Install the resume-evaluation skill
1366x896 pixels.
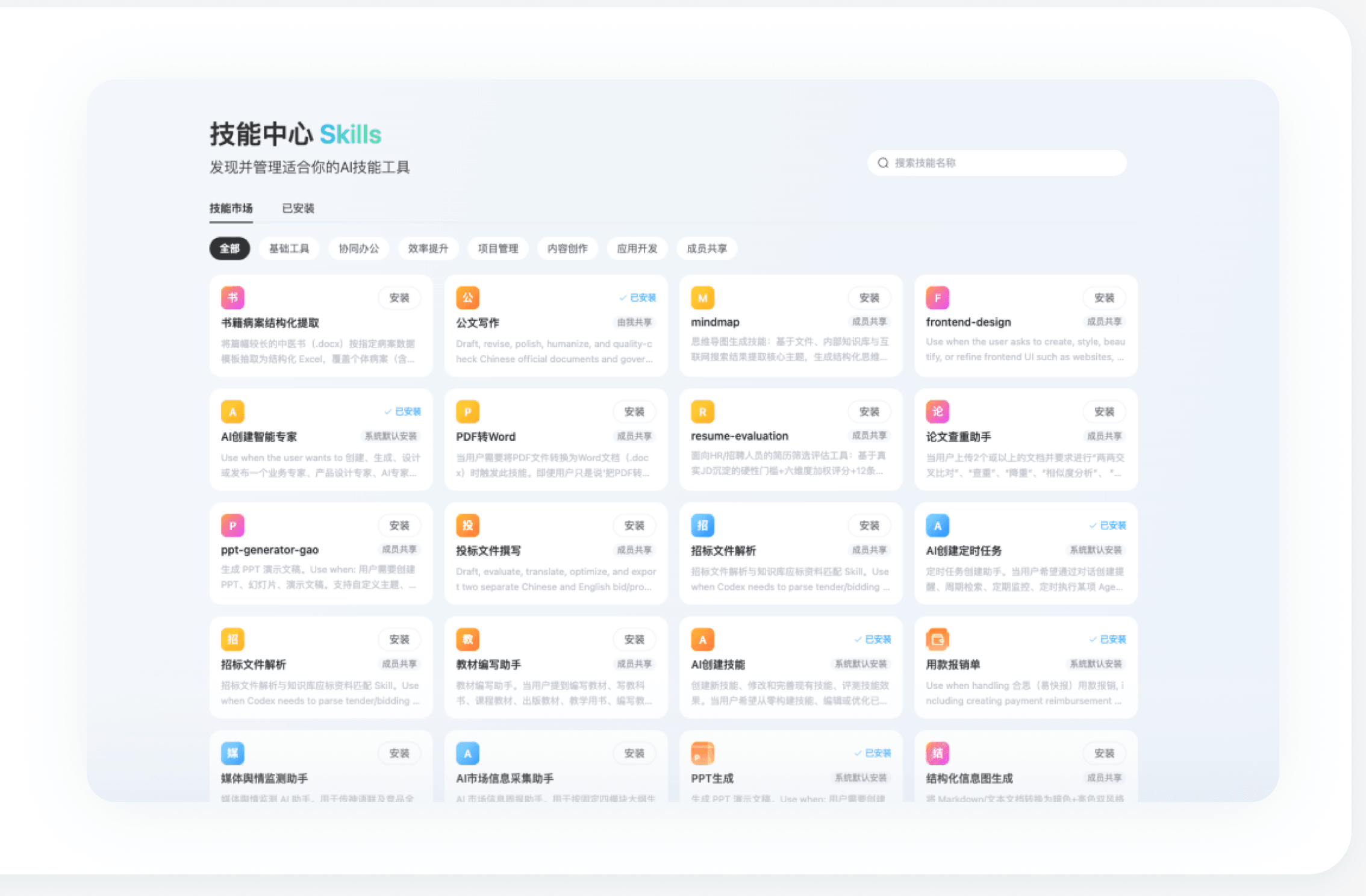pos(869,412)
